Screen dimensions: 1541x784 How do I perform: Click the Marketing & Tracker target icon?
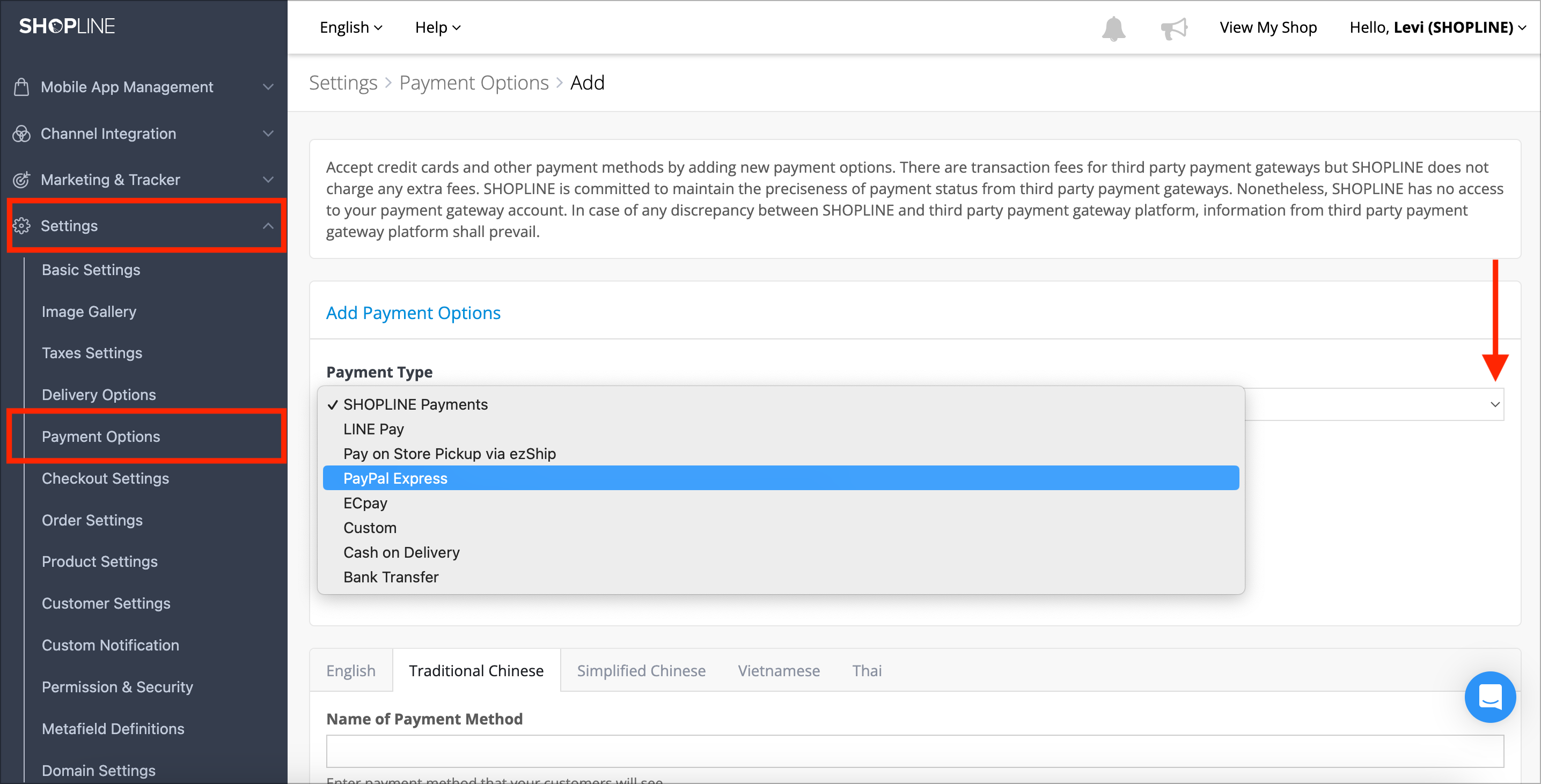pos(21,180)
